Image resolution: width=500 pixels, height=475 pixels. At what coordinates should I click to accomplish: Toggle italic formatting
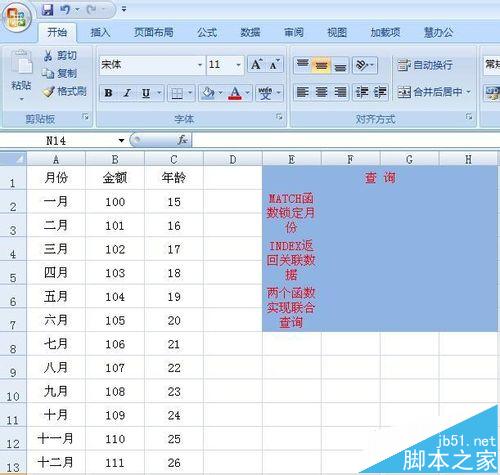pyautogui.click(x=127, y=93)
